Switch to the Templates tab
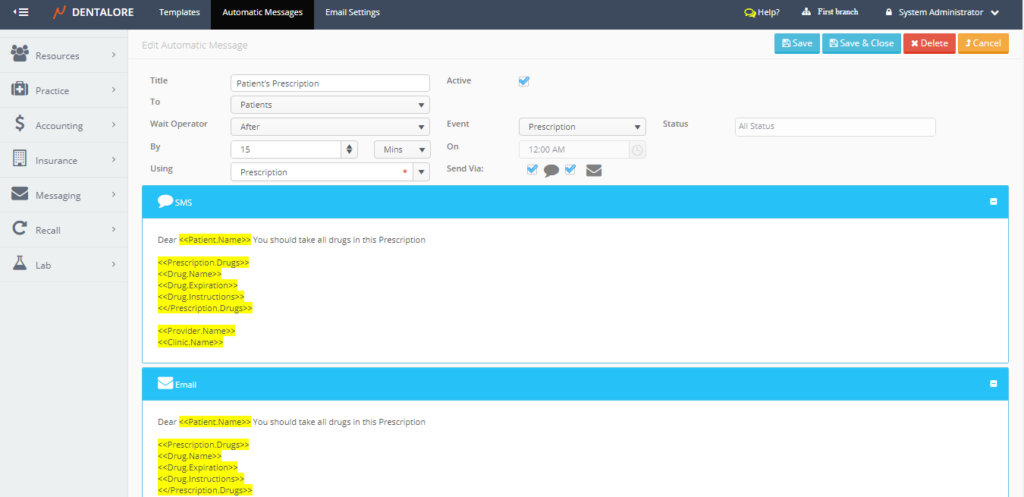The height and width of the screenshot is (497, 1024). click(179, 13)
